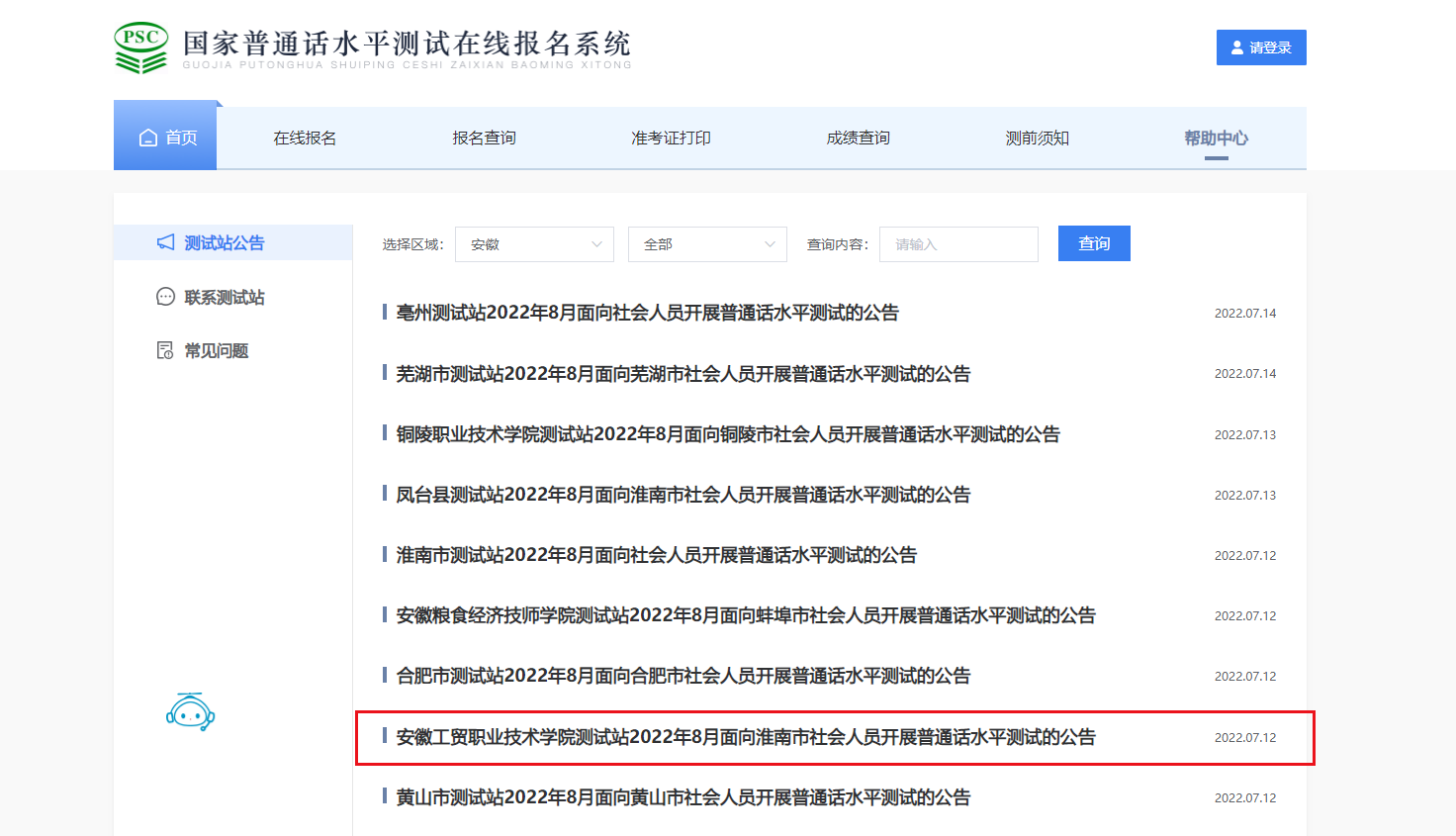Open the 安徽粮食经济技师学院测试站 announcement
Screen dimensions: 1456x836
click(745, 615)
